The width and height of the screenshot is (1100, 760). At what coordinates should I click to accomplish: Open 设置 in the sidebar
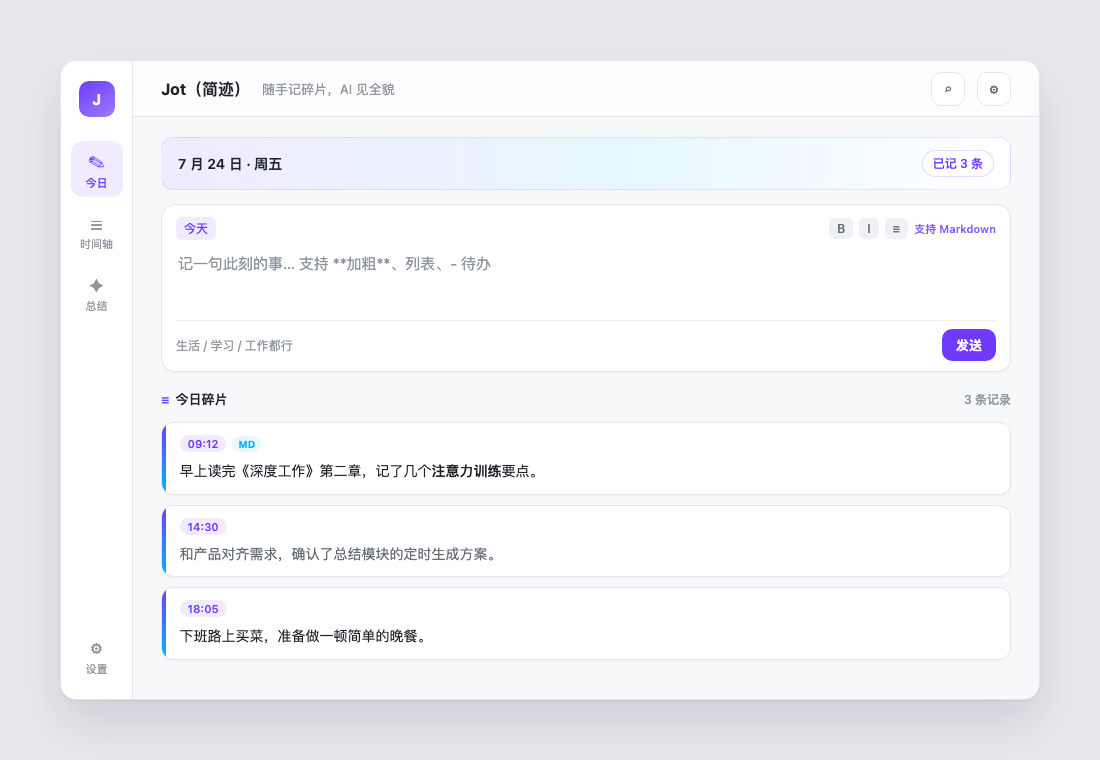pyautogui.click(x=97, y=658)
